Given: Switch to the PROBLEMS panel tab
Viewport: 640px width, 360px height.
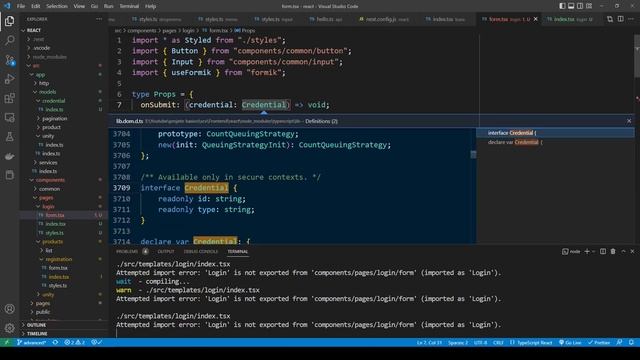Looking at the screenshot, I should (127, 251).
